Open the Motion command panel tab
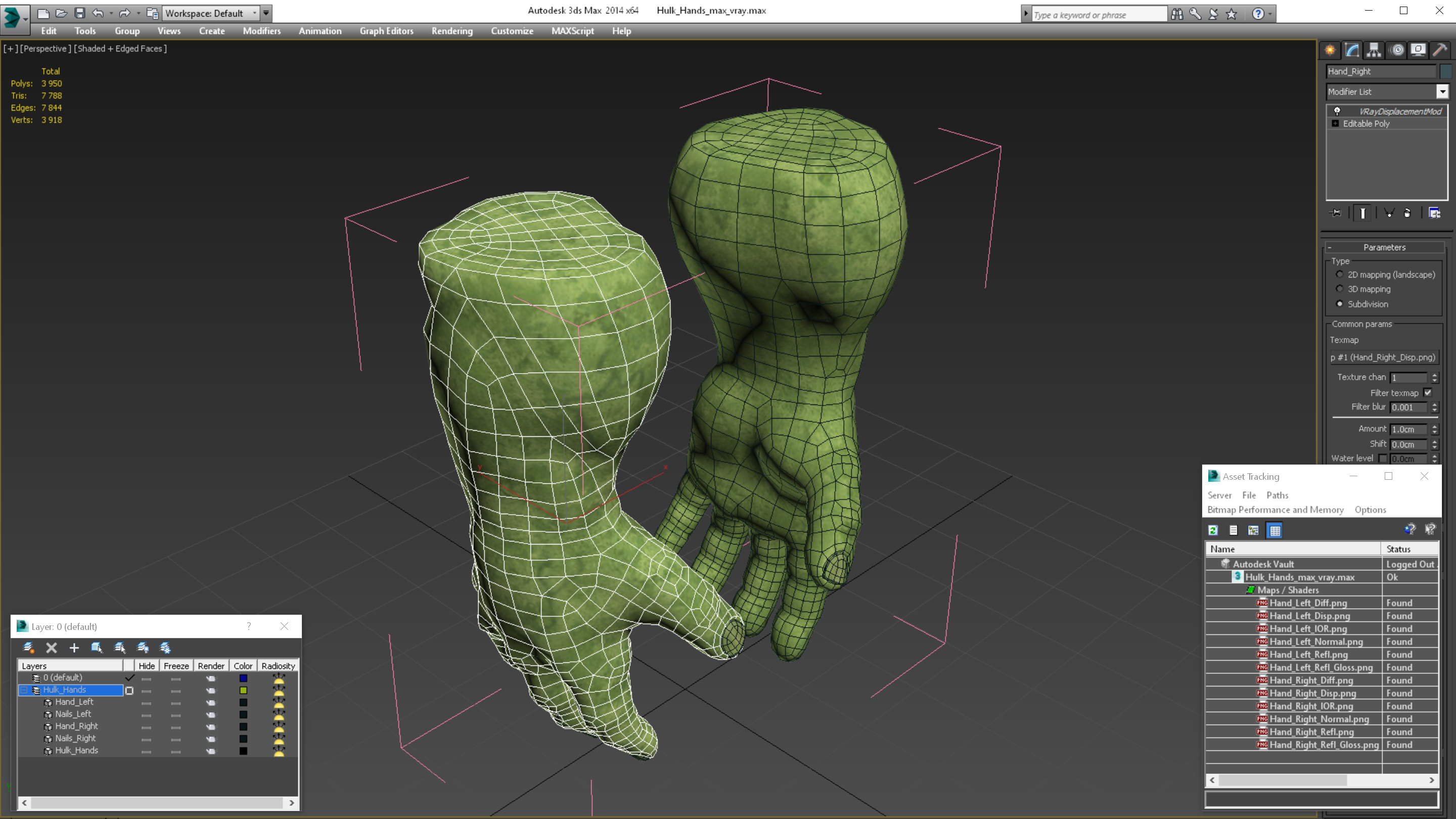 pyautogui.click(x=1397, y=50)
